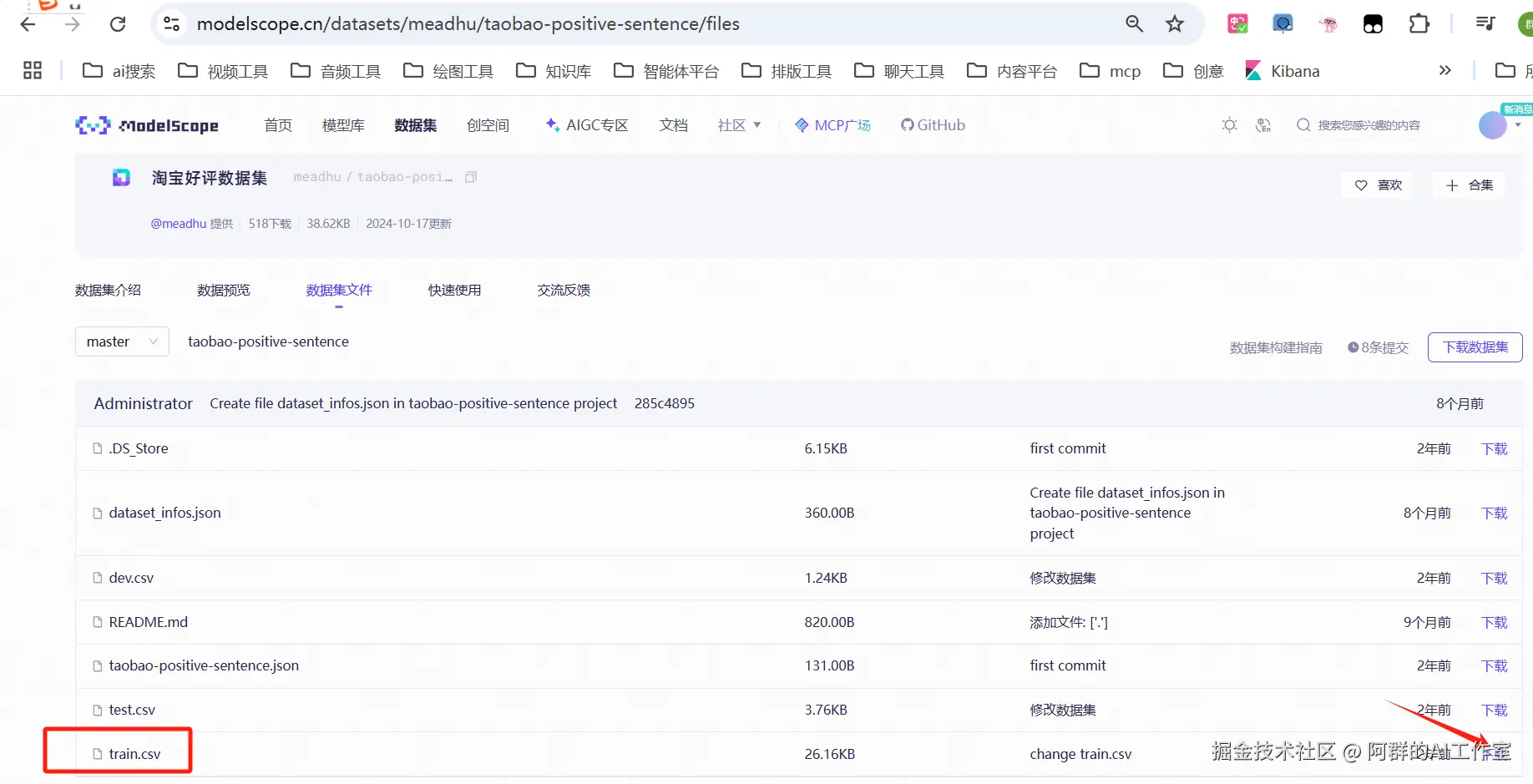
Task: Click the modelscope.cn address bar URL
Action: (468, 24)
